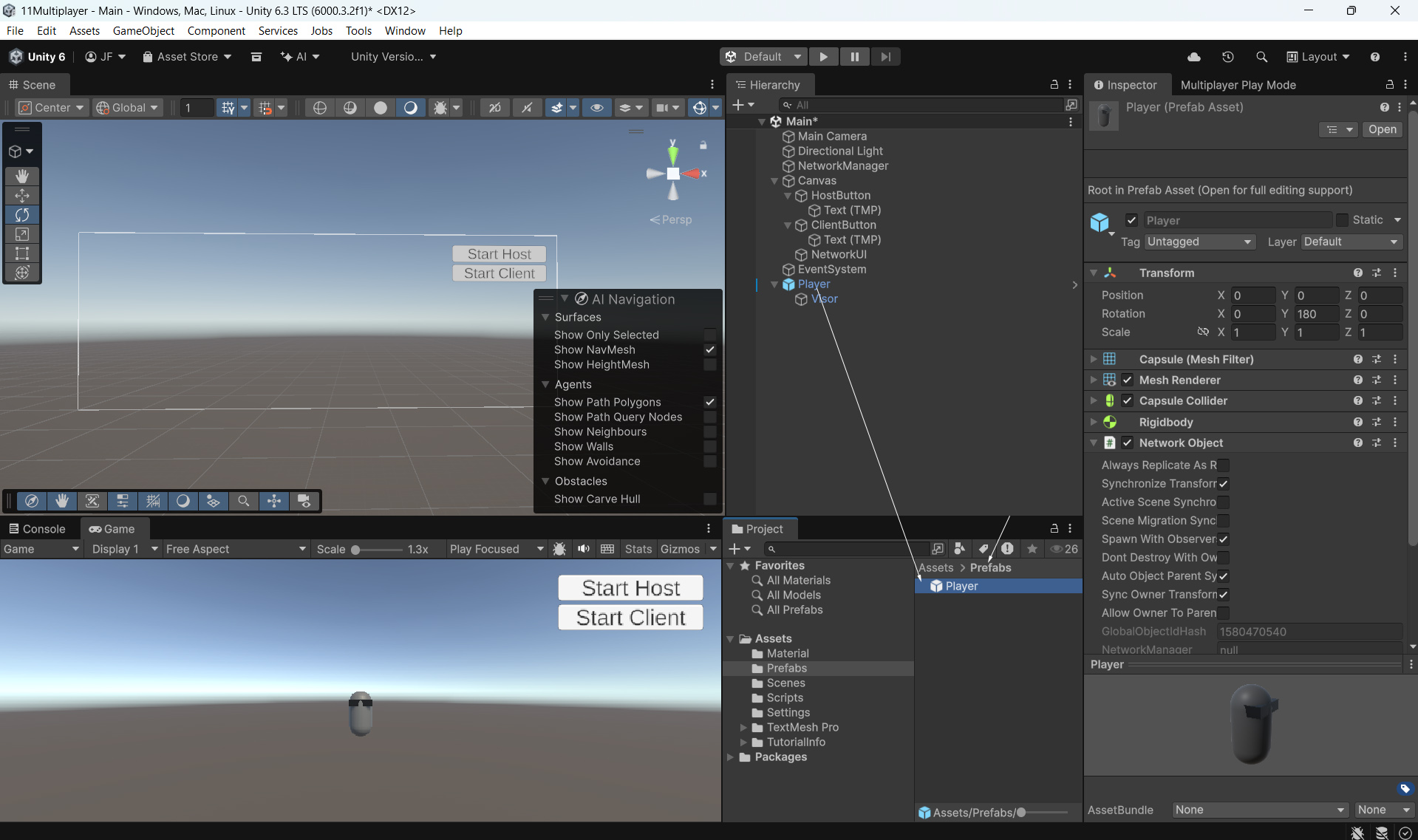This screenshot has width=1418, height=840.
Task: Disable Show NavMesh checkbox
Action: [709, 349]
